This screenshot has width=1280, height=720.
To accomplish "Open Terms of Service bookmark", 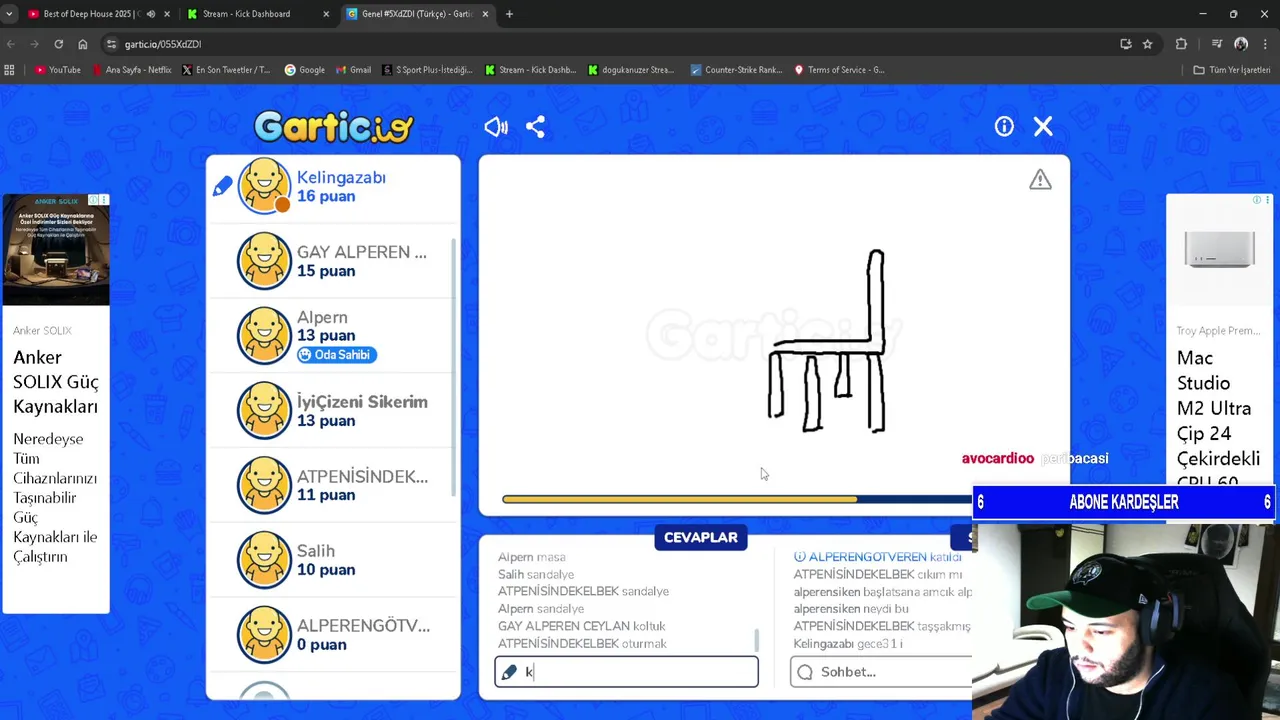I will (x=839, y=70).
